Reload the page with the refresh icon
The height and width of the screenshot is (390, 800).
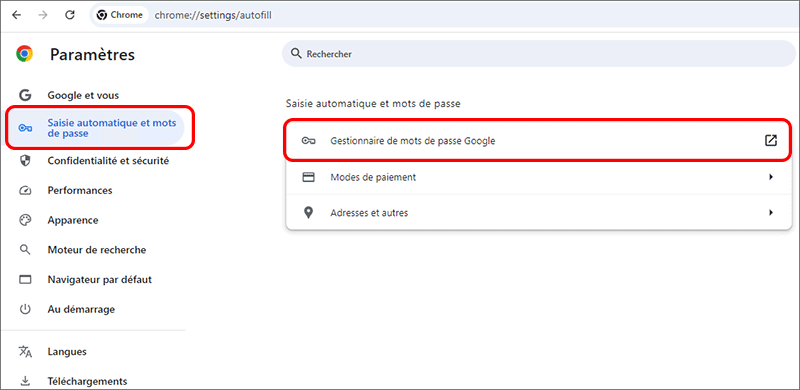click(70, 15)
